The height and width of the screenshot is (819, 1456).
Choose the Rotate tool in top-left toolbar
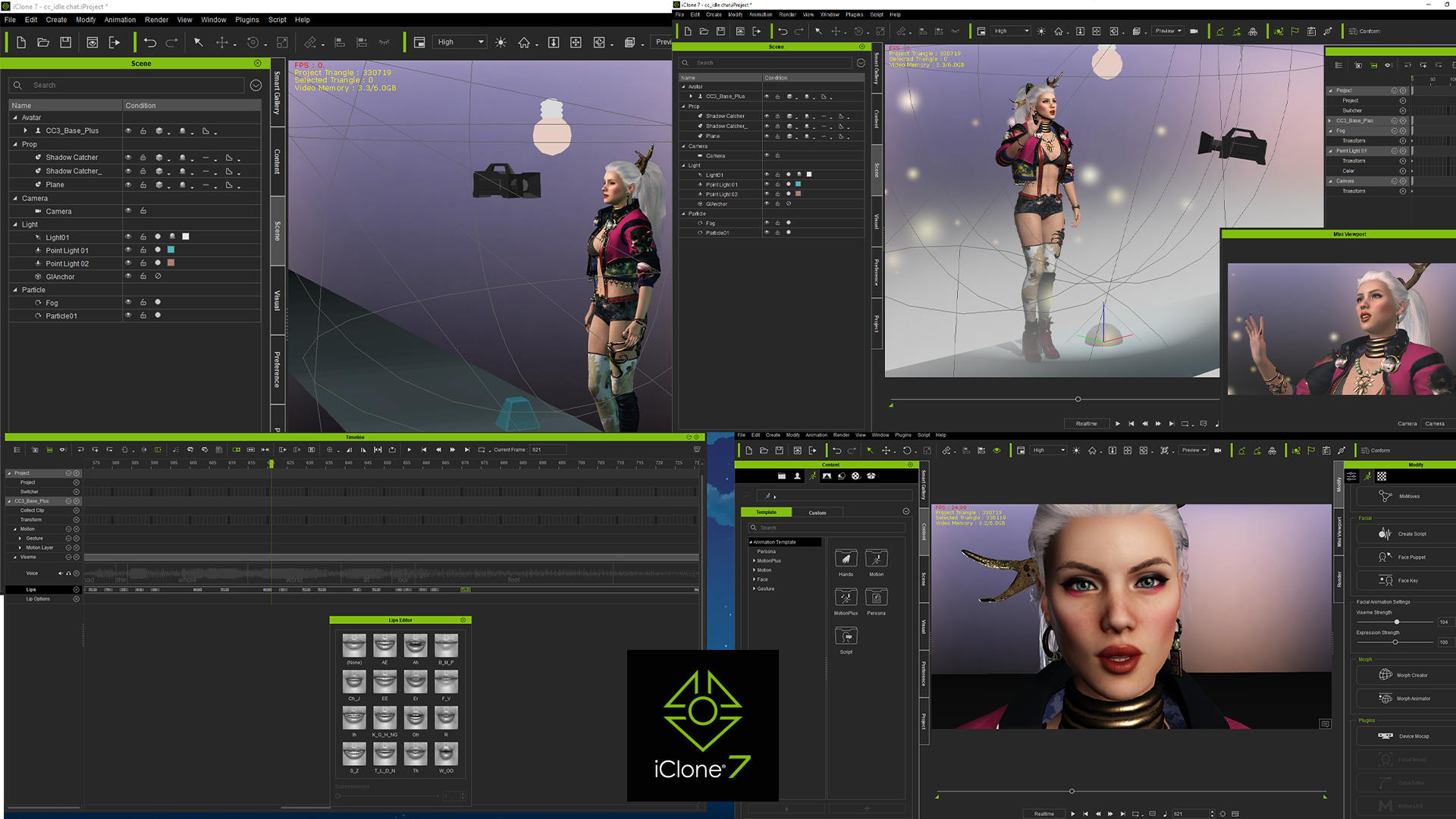pos(253,42)
